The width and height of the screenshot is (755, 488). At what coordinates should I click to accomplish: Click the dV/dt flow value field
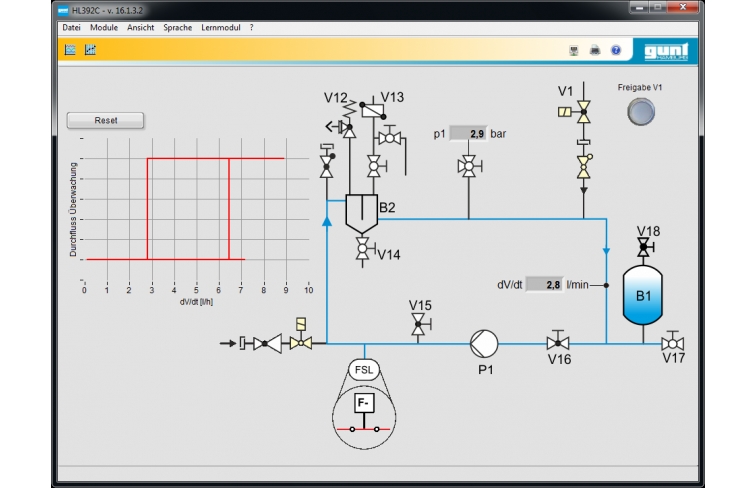coord(544,284)
